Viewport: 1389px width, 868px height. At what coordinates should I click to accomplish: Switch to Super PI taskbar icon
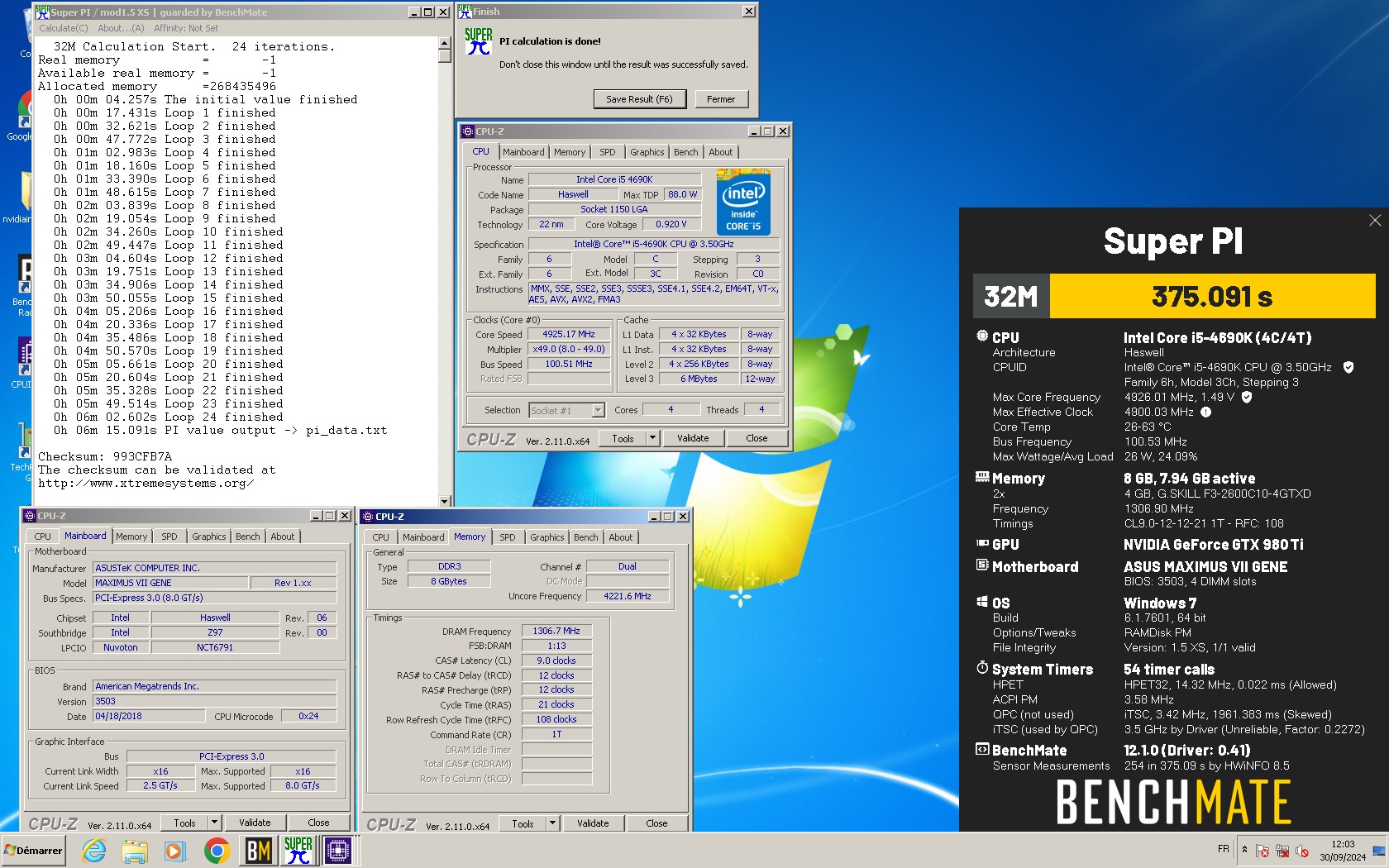(x=298, y=850)
